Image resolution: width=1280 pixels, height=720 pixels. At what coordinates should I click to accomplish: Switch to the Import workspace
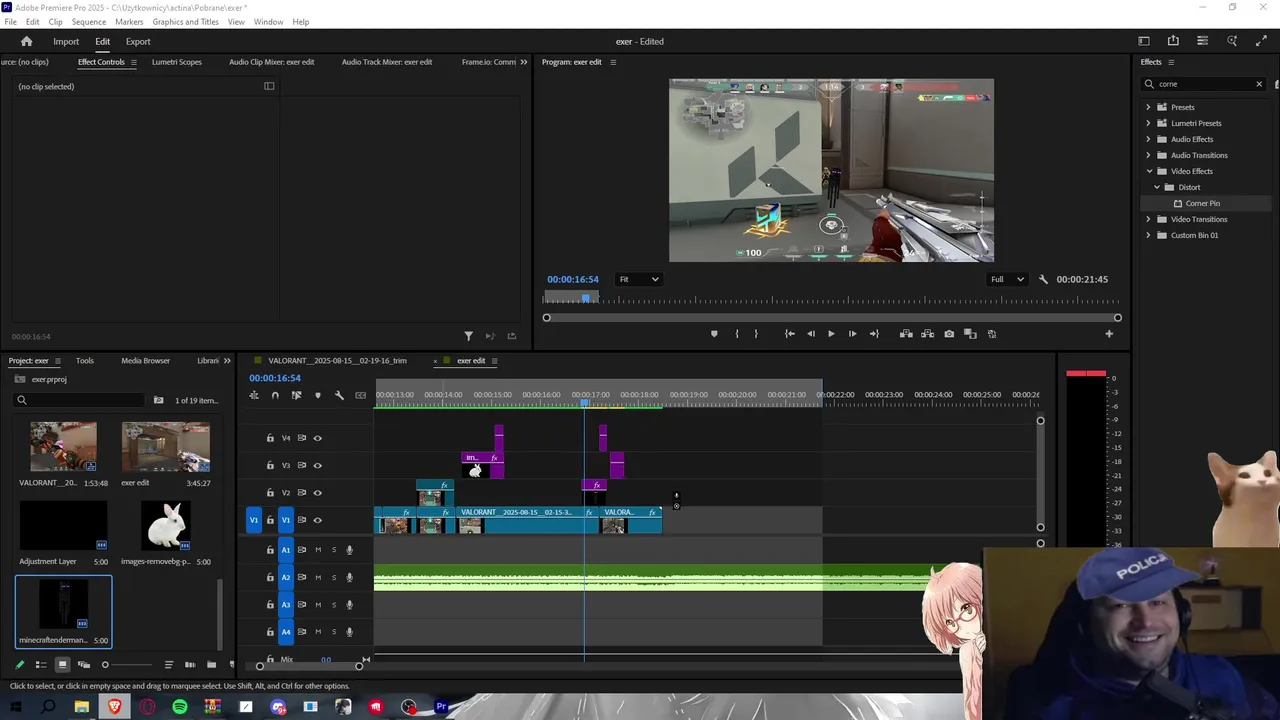(x=66, y=41)
